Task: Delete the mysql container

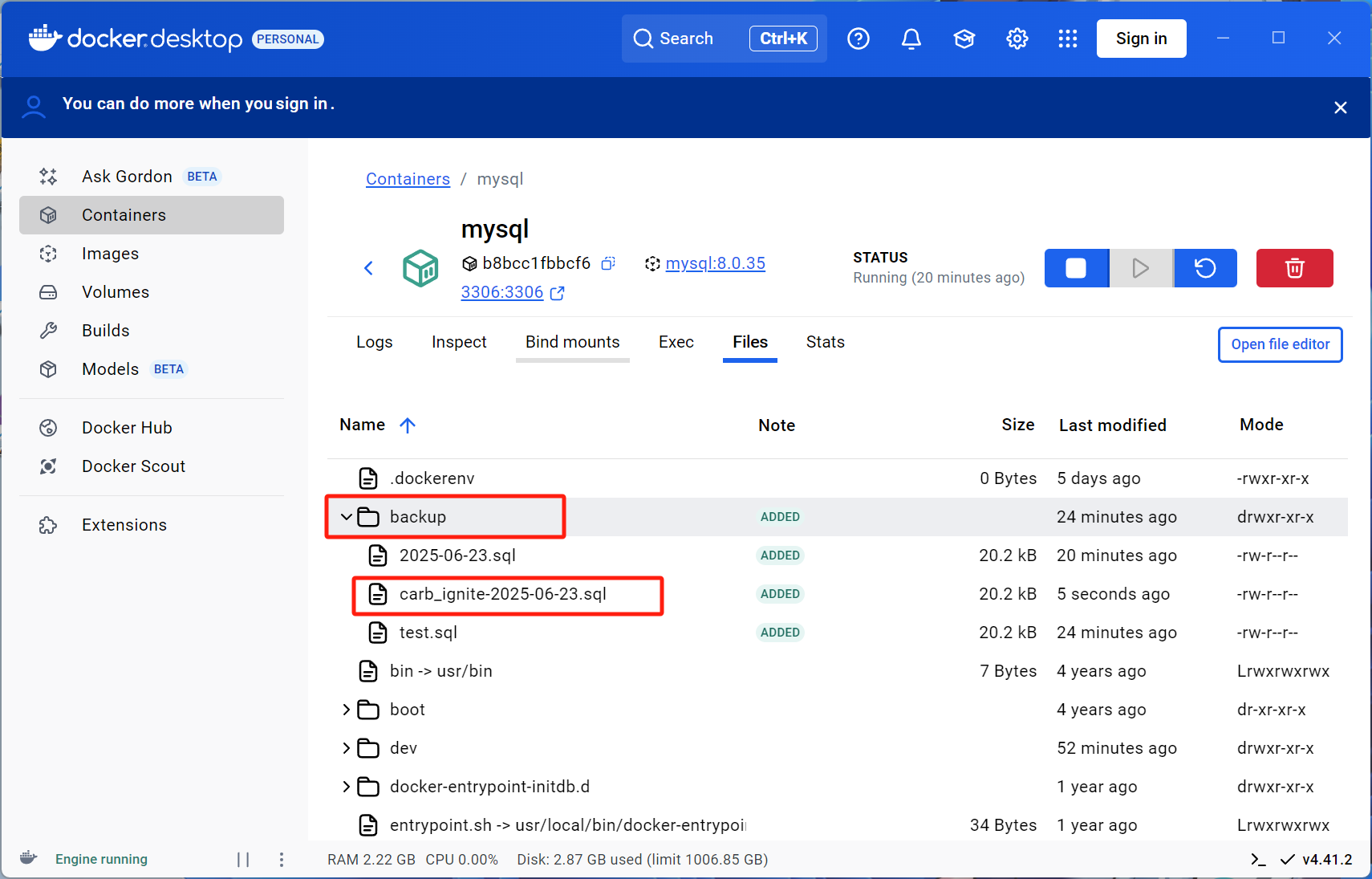Action: coord(1294,268)
